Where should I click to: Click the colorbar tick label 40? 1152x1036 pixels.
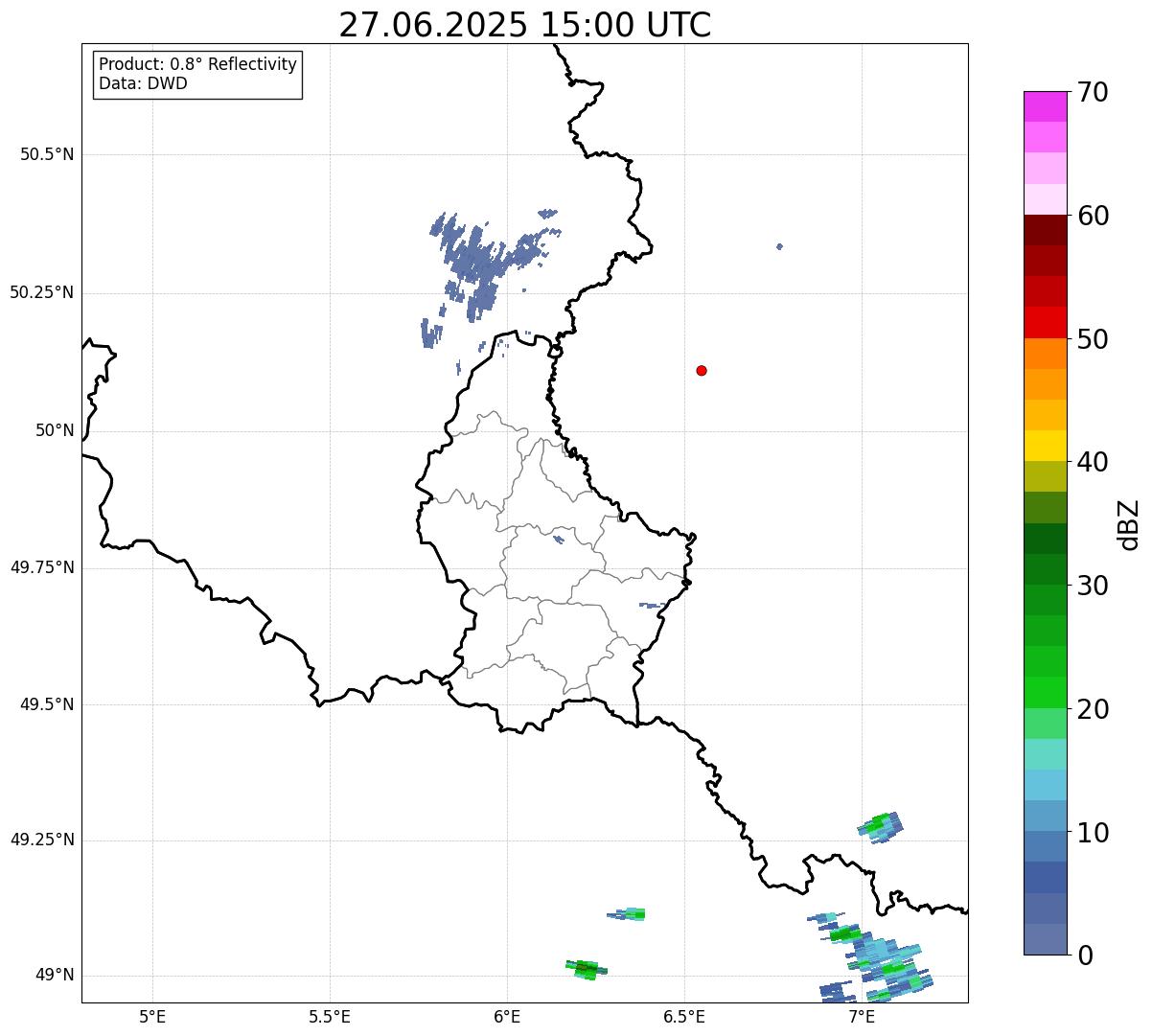tap(1094, 462)
